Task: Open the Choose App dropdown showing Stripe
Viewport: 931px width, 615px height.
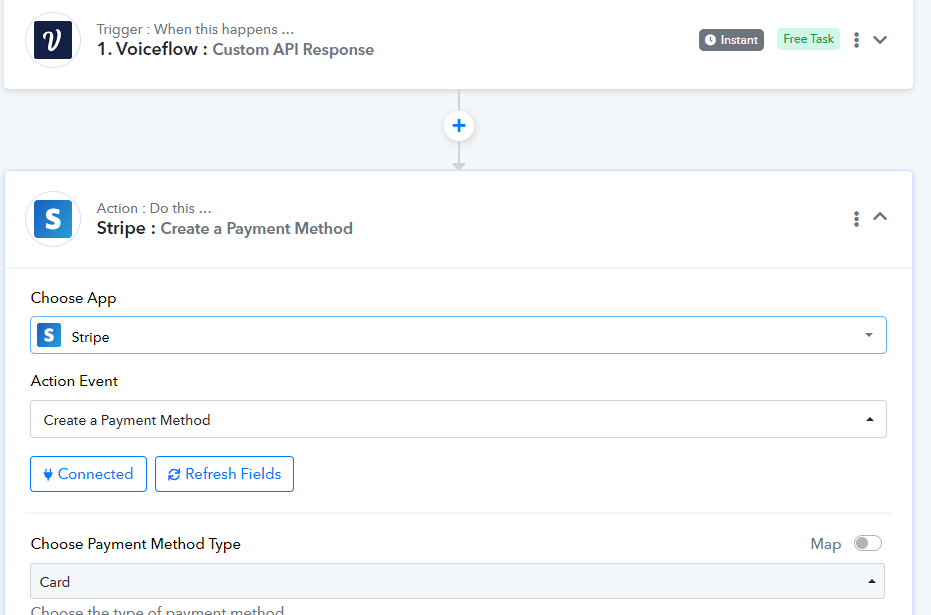Action: pos(458,335)
